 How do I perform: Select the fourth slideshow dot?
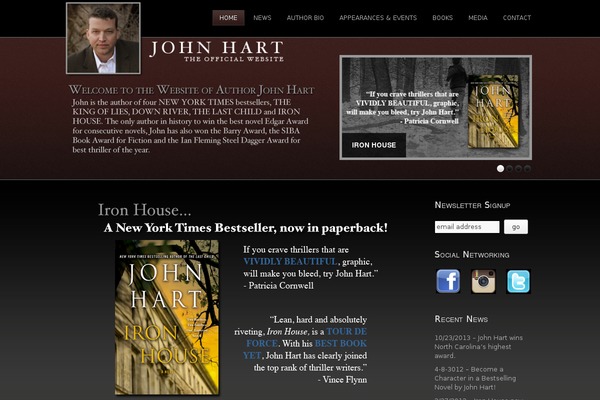[x=528, y=168]
